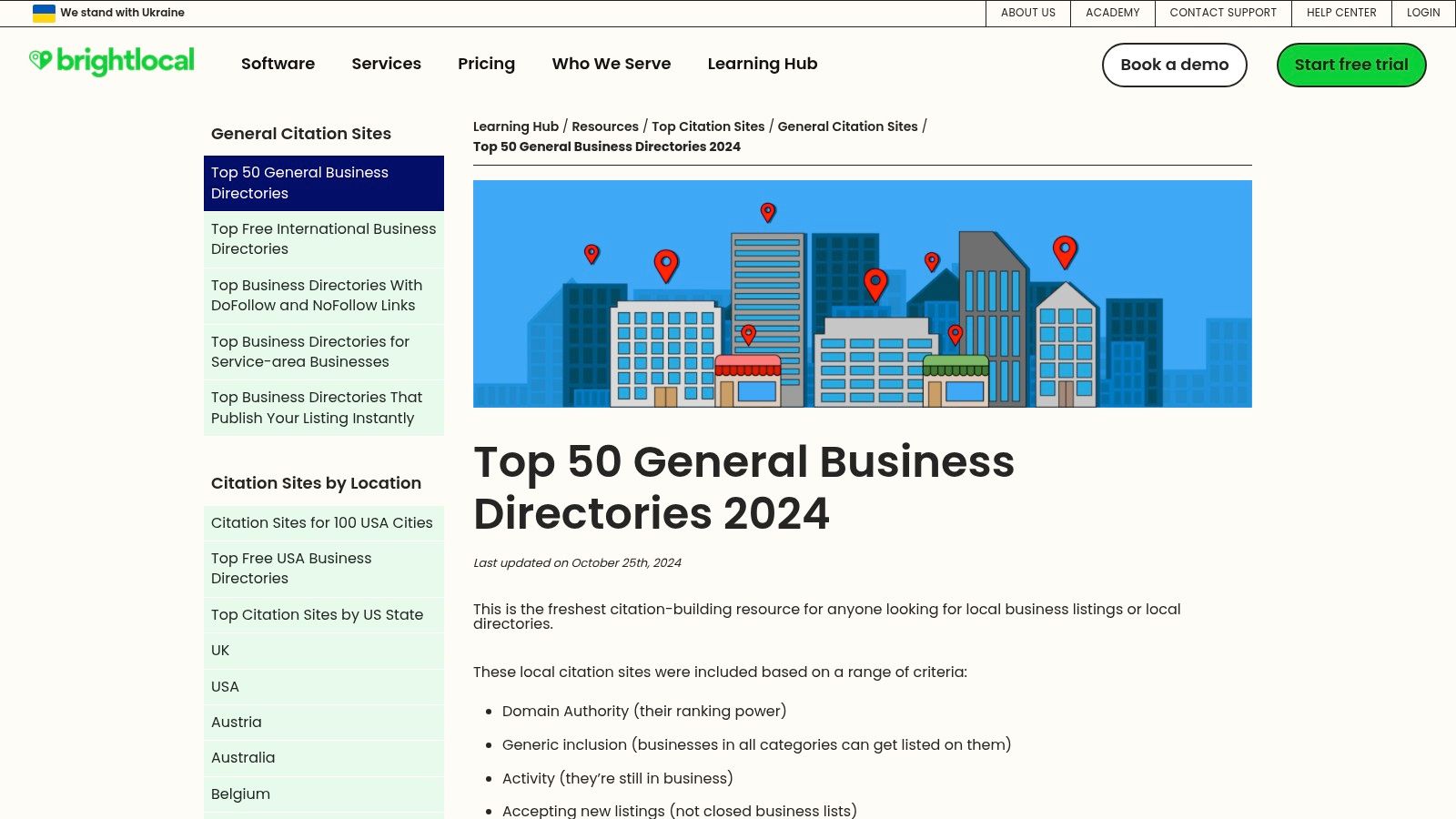Click the General Citation Sites sidebar heading

click(301, 134)
